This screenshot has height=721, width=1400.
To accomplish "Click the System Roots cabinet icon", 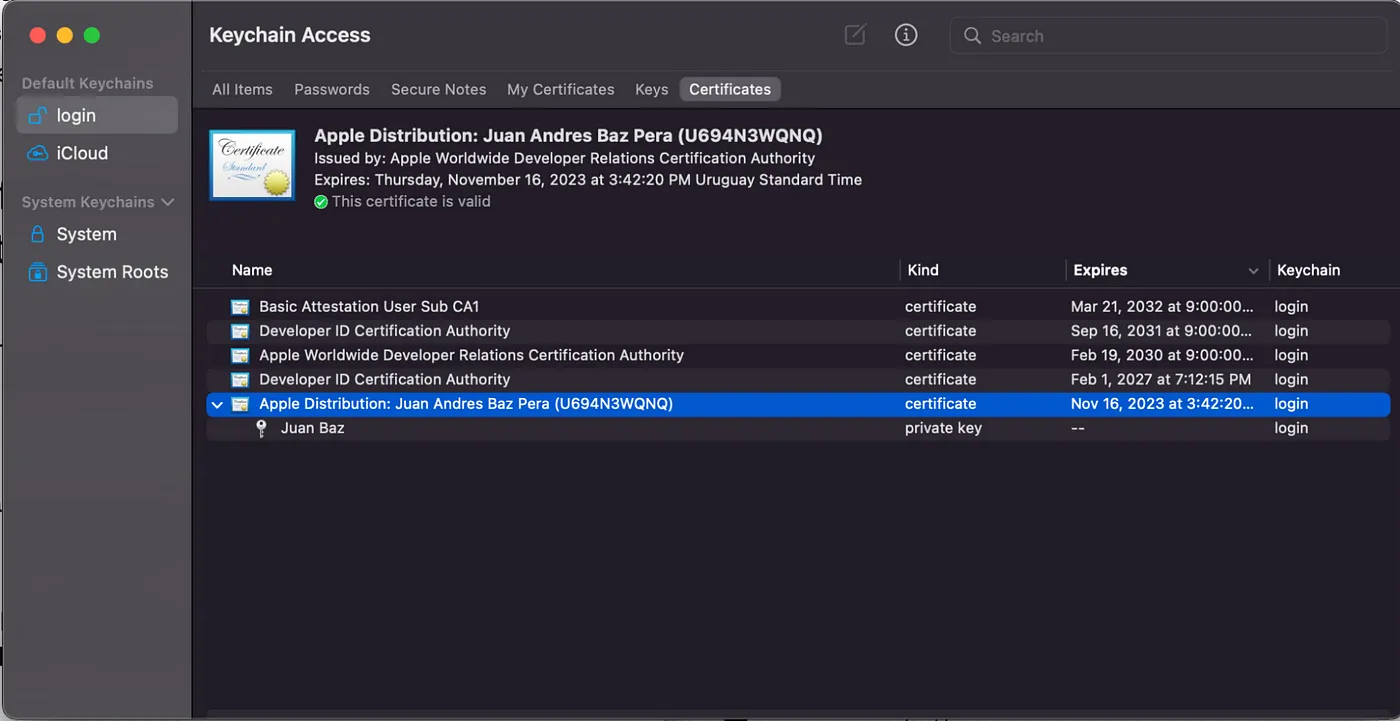I will pyautogui.click(x=37, y=272).
